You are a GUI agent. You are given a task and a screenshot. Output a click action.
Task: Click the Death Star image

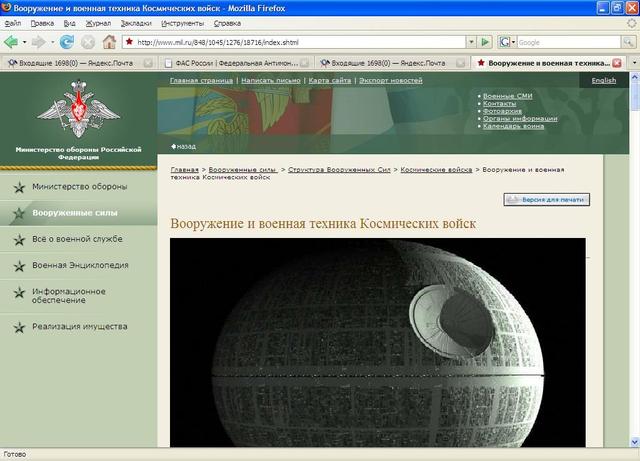pos(378,343)
